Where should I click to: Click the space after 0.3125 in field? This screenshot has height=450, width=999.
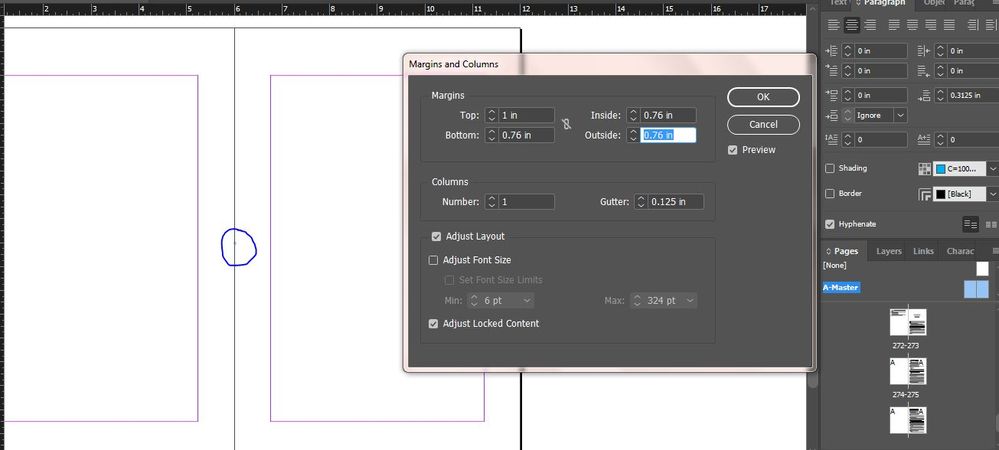point(972,96)
